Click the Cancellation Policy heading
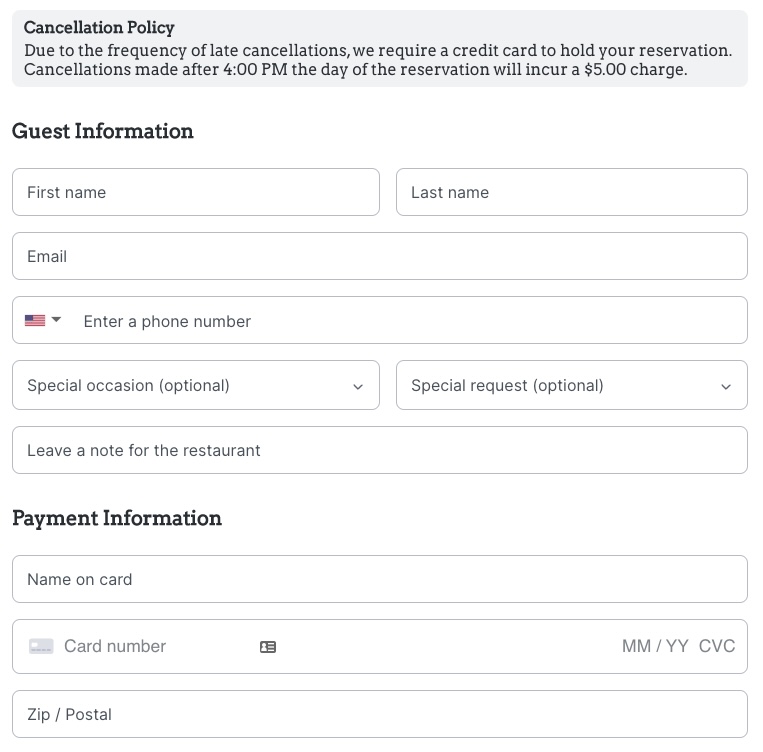Image resolution: width=763 pixels, height=752 pixels. pyautogui.click(x=99, y=28)
